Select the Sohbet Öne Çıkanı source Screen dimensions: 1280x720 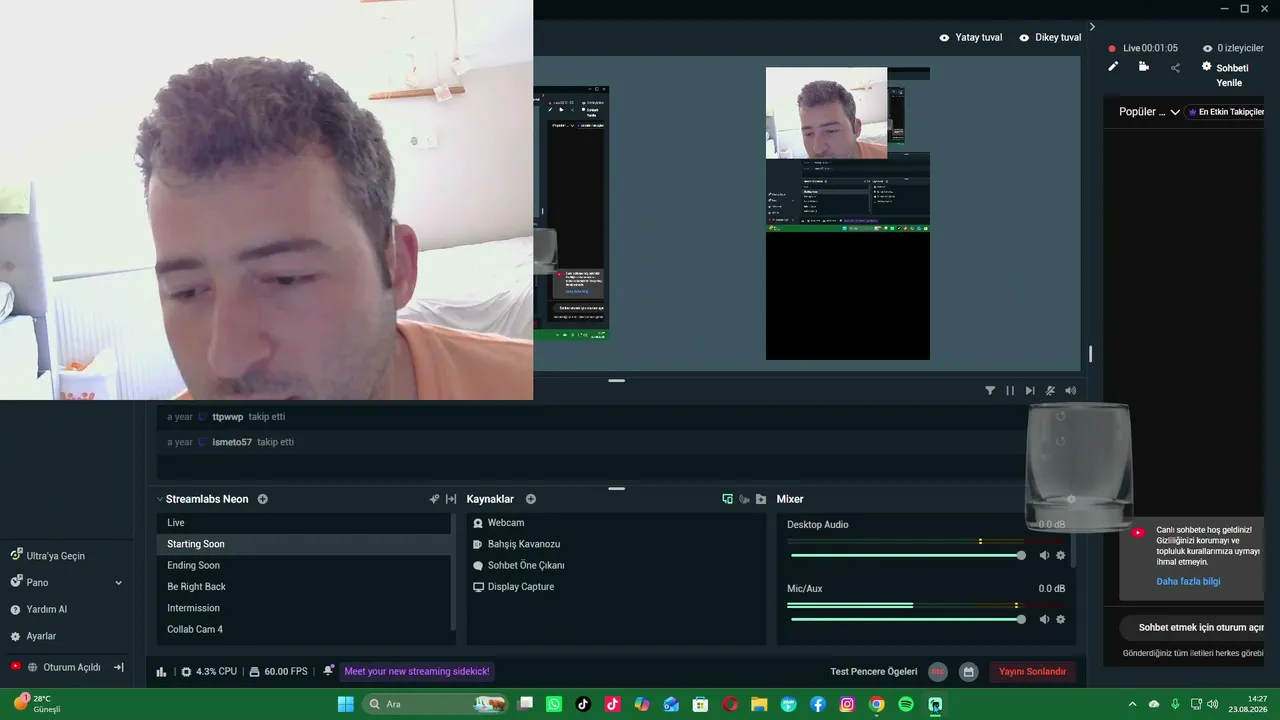(x=616, y=565)
